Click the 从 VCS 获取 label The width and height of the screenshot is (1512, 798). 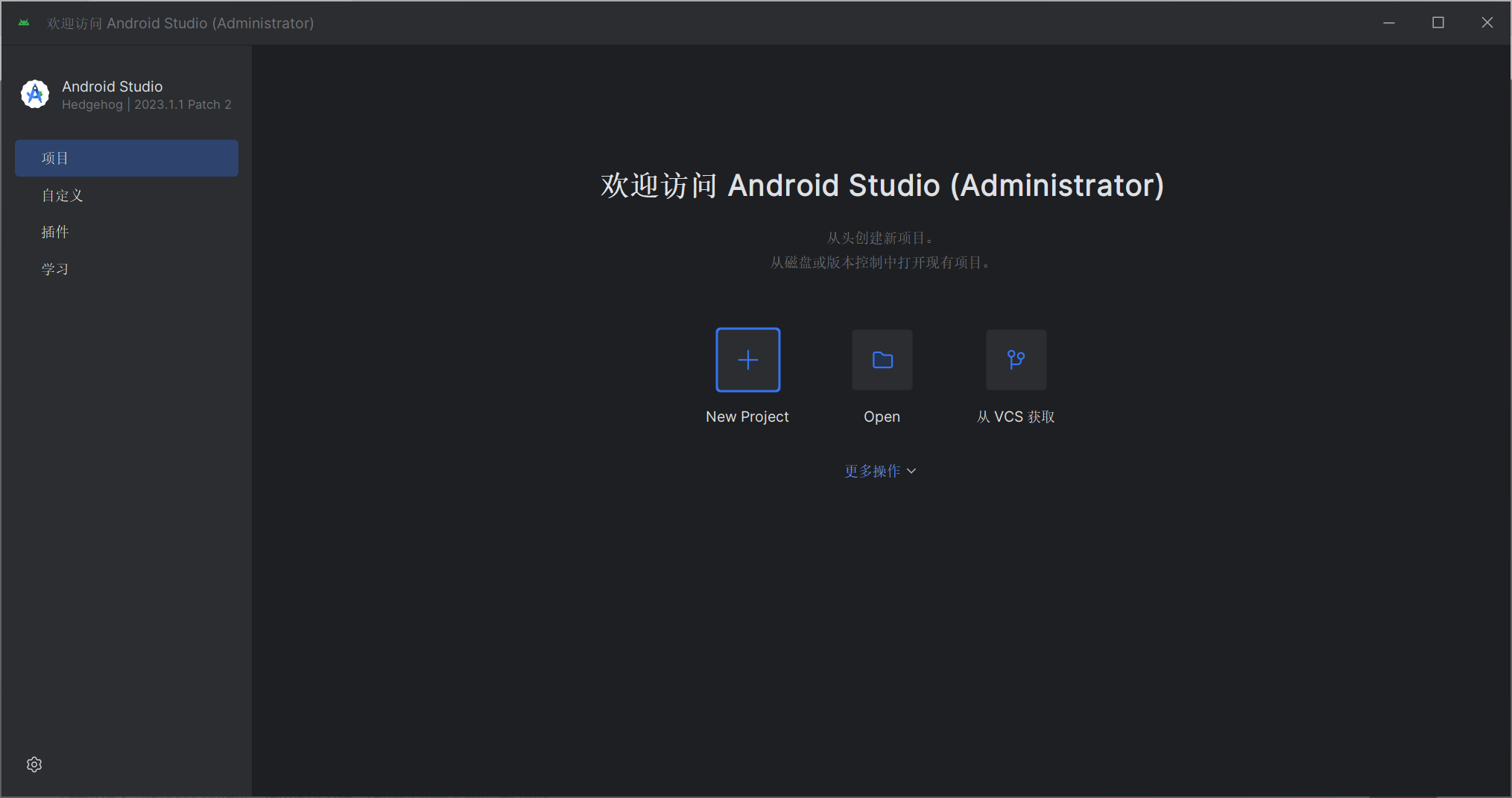coord(1016,417)
